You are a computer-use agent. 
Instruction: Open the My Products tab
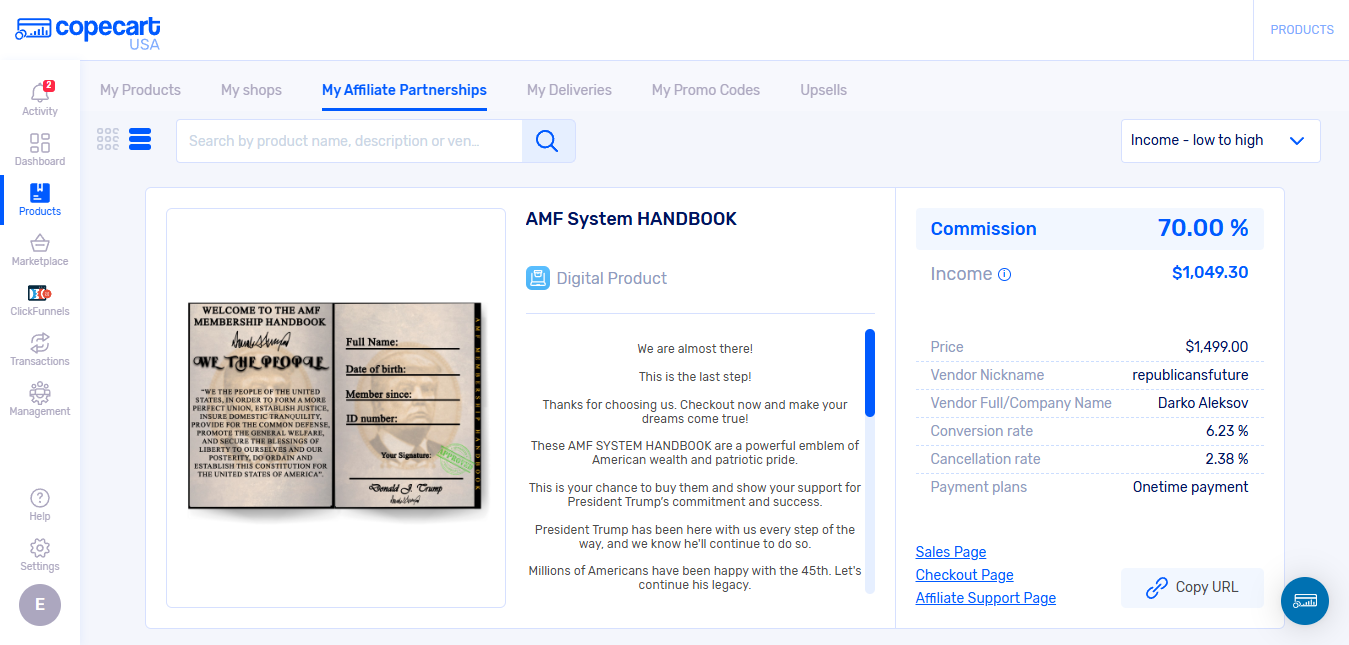[140, 90]
